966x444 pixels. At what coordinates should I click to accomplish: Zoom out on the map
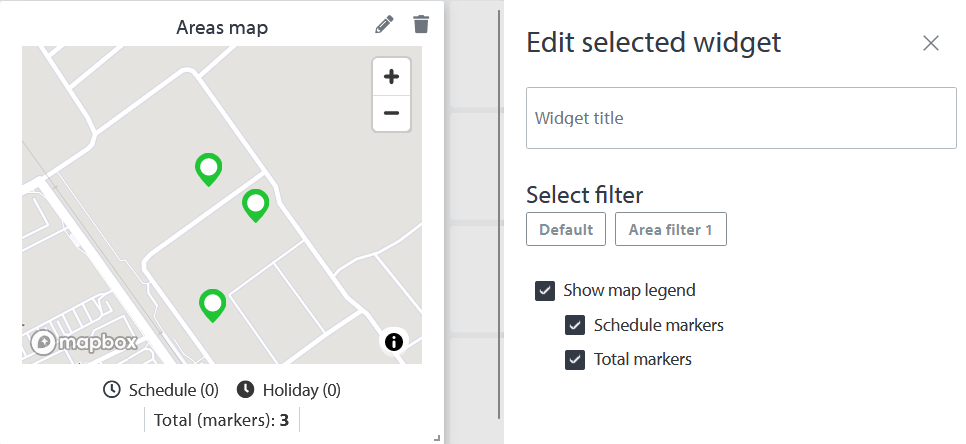[391, 113]
